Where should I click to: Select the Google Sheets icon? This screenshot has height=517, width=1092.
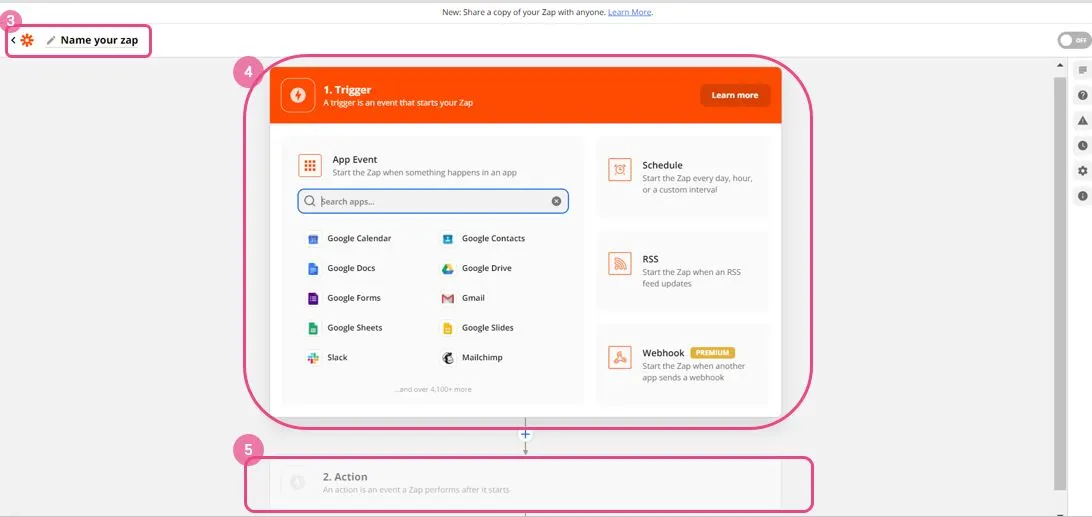[x=313, y=328]
